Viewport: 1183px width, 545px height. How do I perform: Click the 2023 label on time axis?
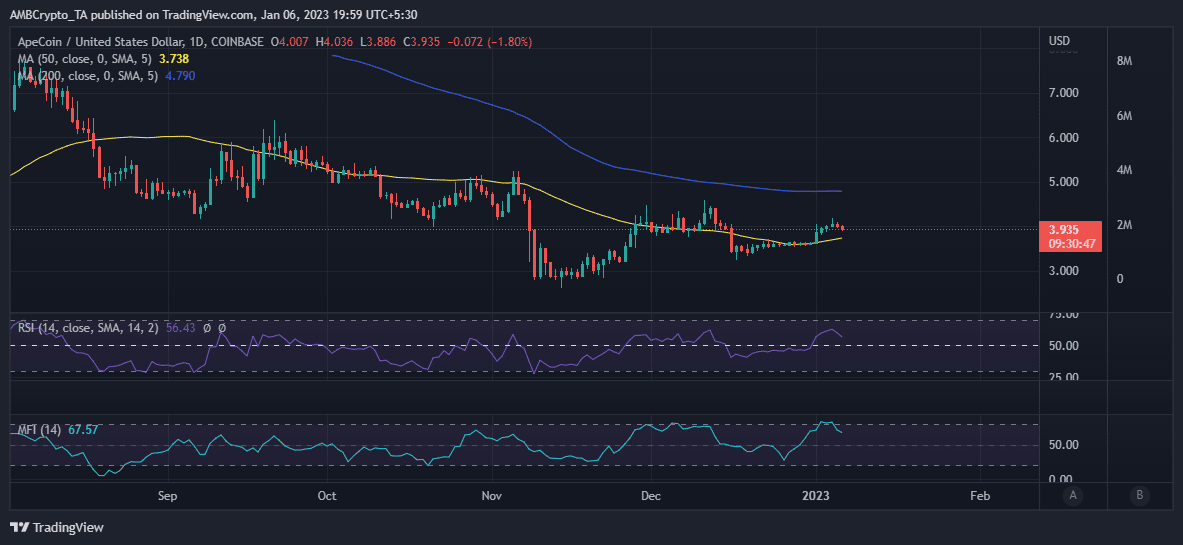pyautogui.click(x=816, y=496)
